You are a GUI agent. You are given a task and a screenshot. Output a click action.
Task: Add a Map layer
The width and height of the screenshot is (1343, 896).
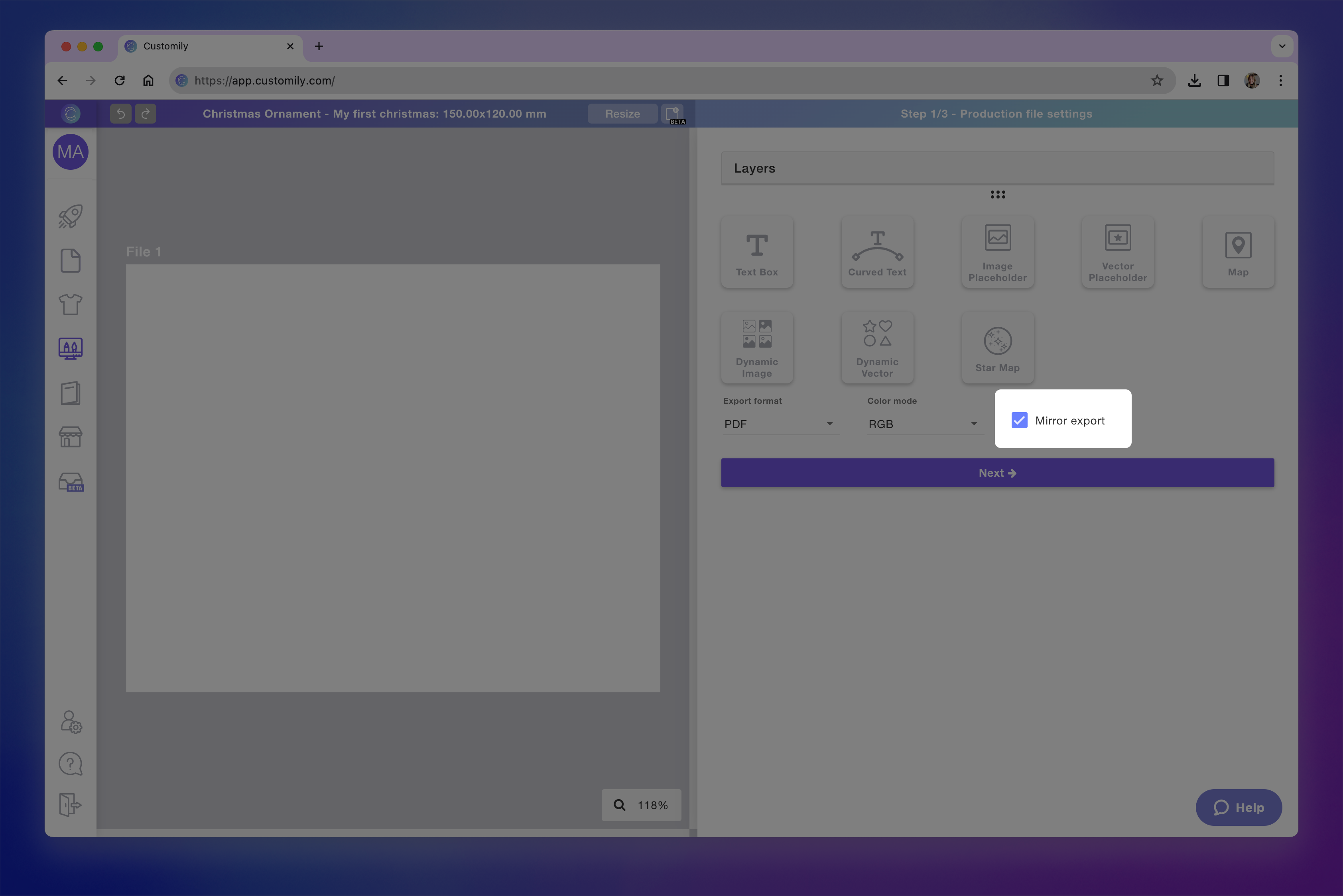(1238, 252)
